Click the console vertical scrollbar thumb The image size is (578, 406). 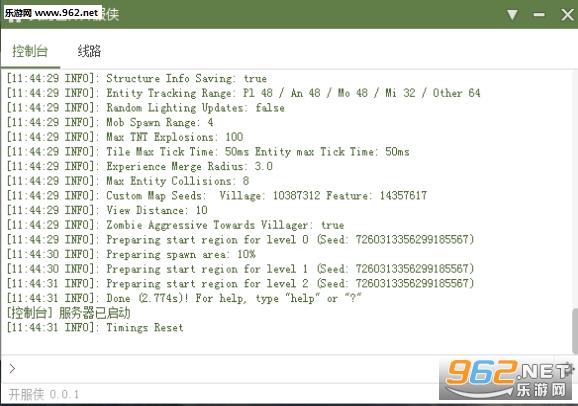click(575, 331)
